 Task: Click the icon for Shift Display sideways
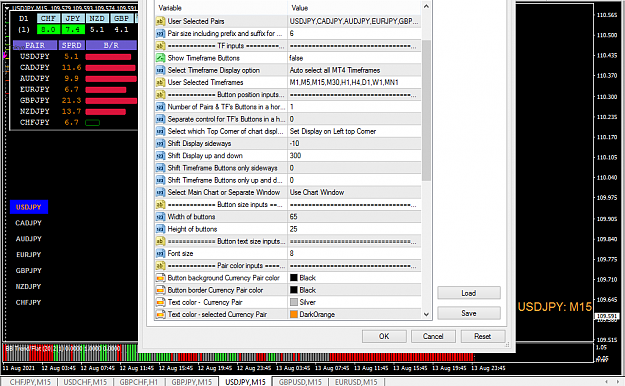pyautogui.click(x=160, y=143)
